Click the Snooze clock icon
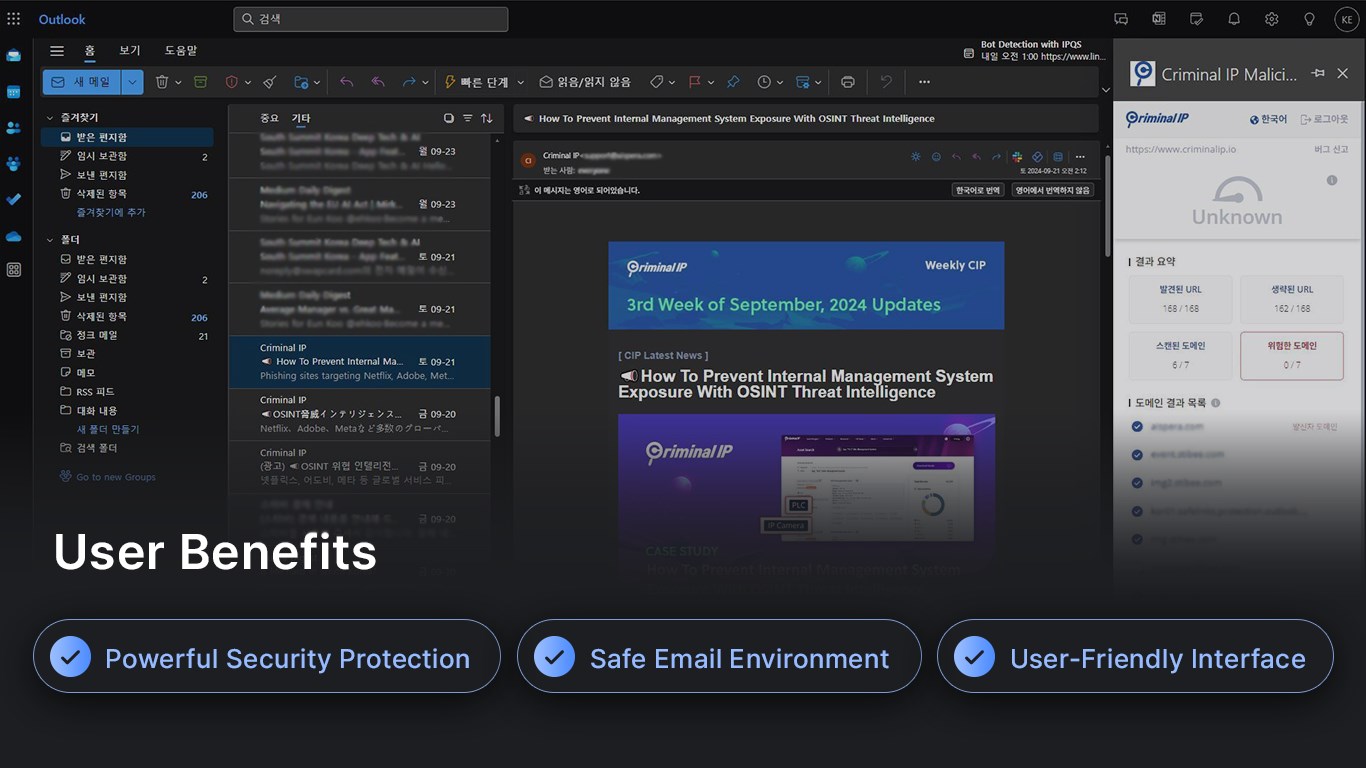The width and height of the screenshot is (1366, 768). 764,82
